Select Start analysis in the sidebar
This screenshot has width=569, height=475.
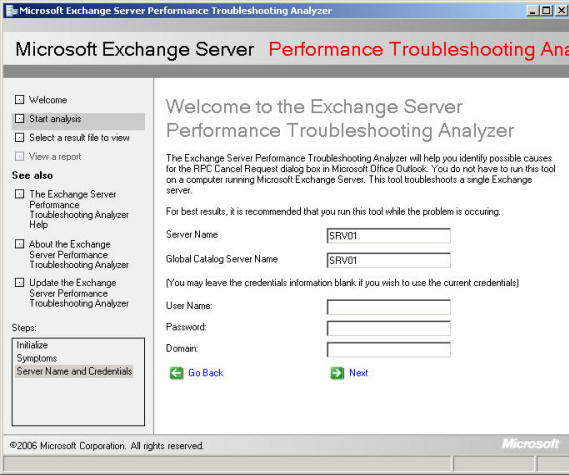(x=55, y=119)
